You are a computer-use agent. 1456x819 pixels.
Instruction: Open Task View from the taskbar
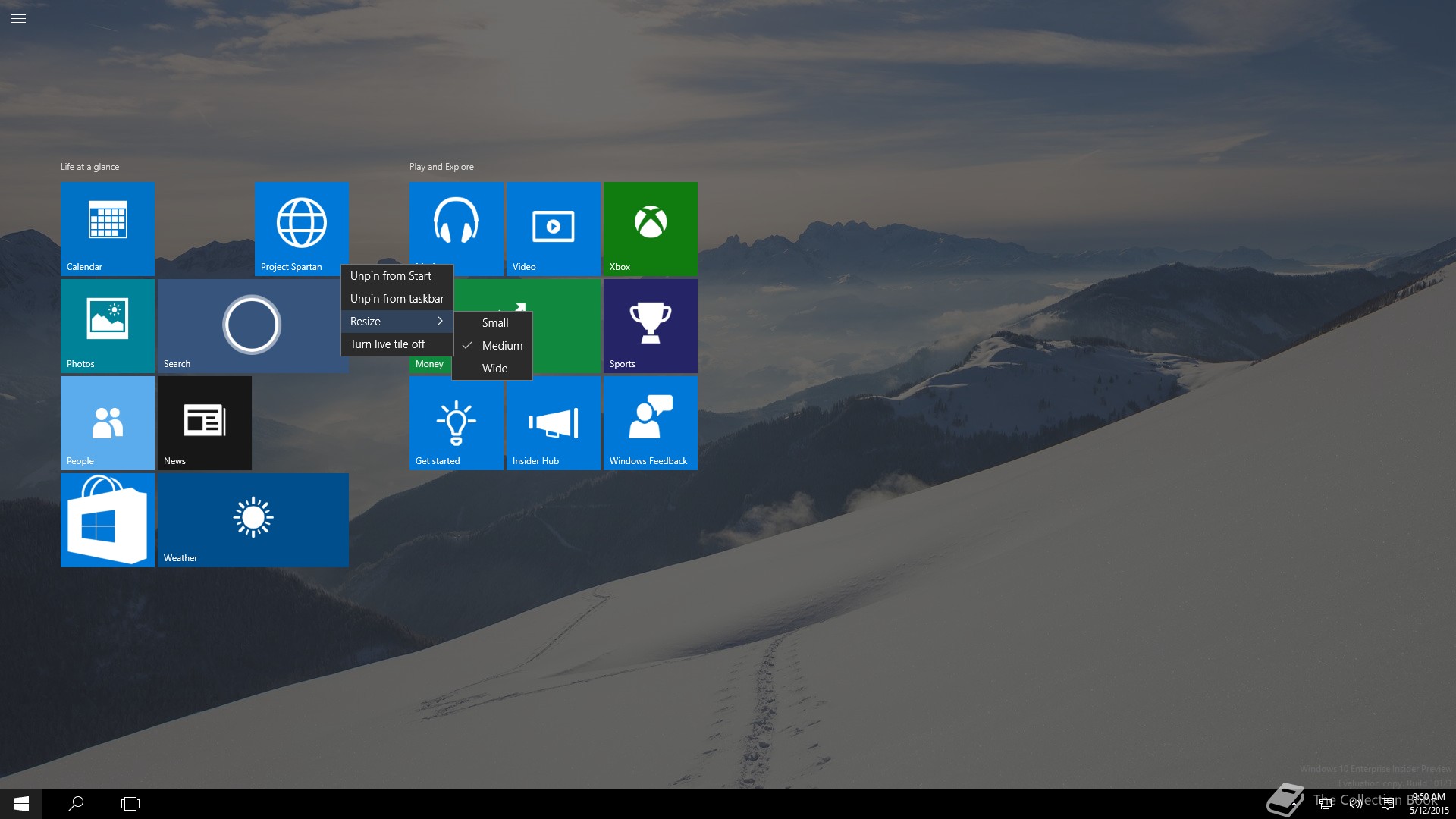pyautogui.click(x=130, y=804)
